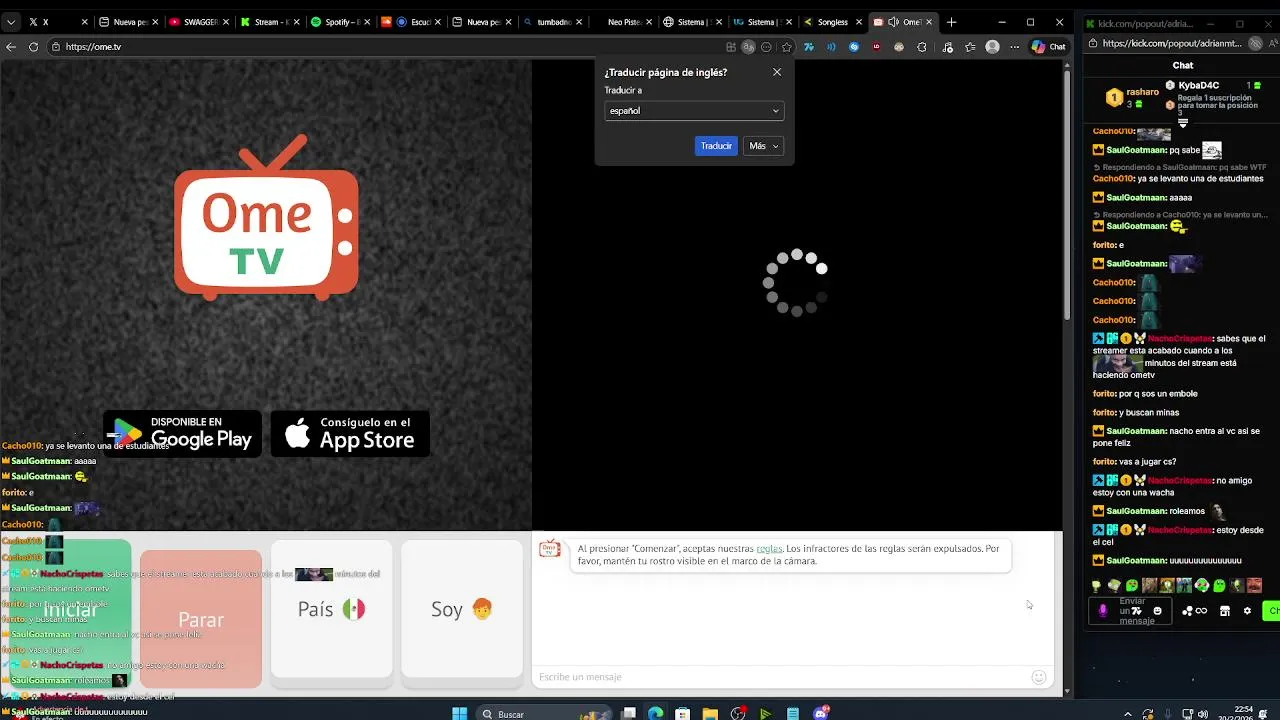Viewport: 1280px width, 720px height.
Task: Switch to the tumbadno search tab
Action: (553, 22)
